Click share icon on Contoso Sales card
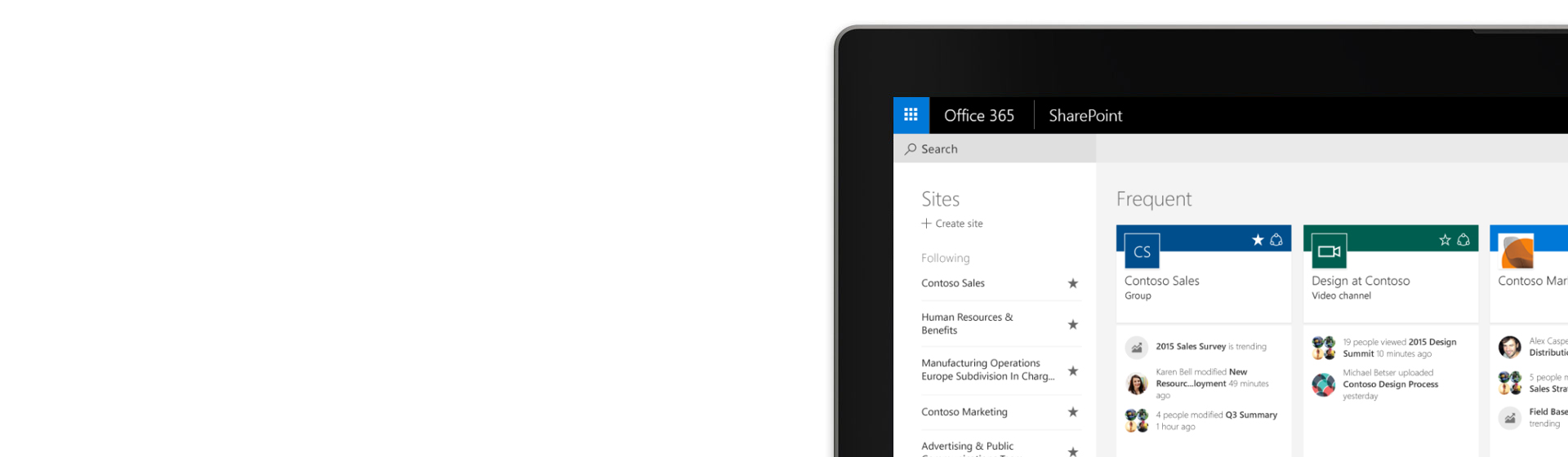 (1276, 239)
